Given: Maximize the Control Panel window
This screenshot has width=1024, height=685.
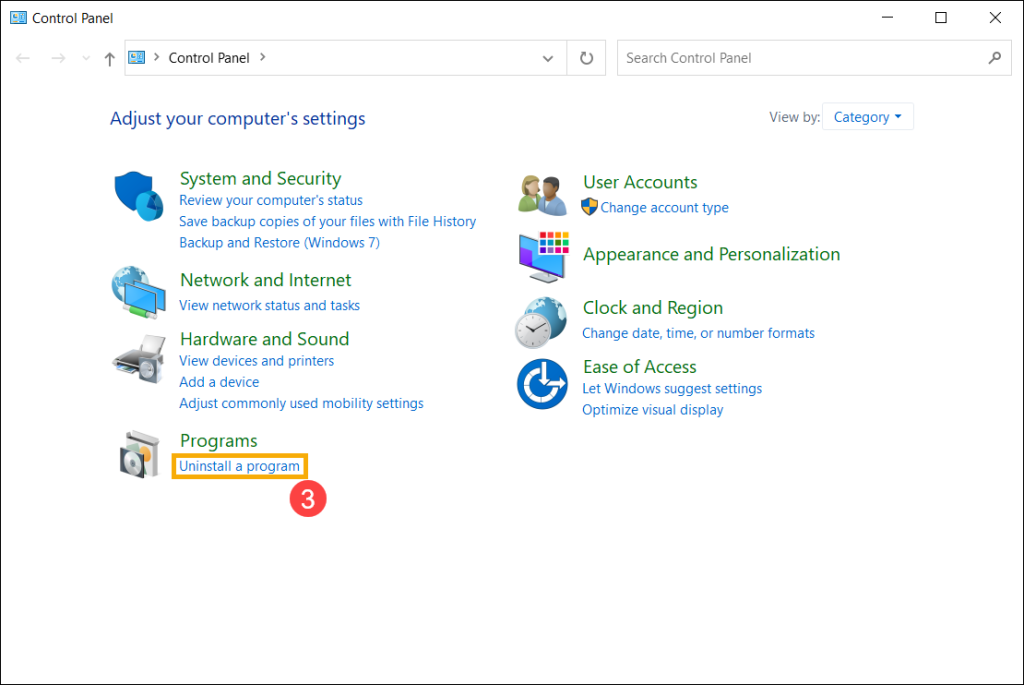Looking at the screenshot, I should [941, 18].
